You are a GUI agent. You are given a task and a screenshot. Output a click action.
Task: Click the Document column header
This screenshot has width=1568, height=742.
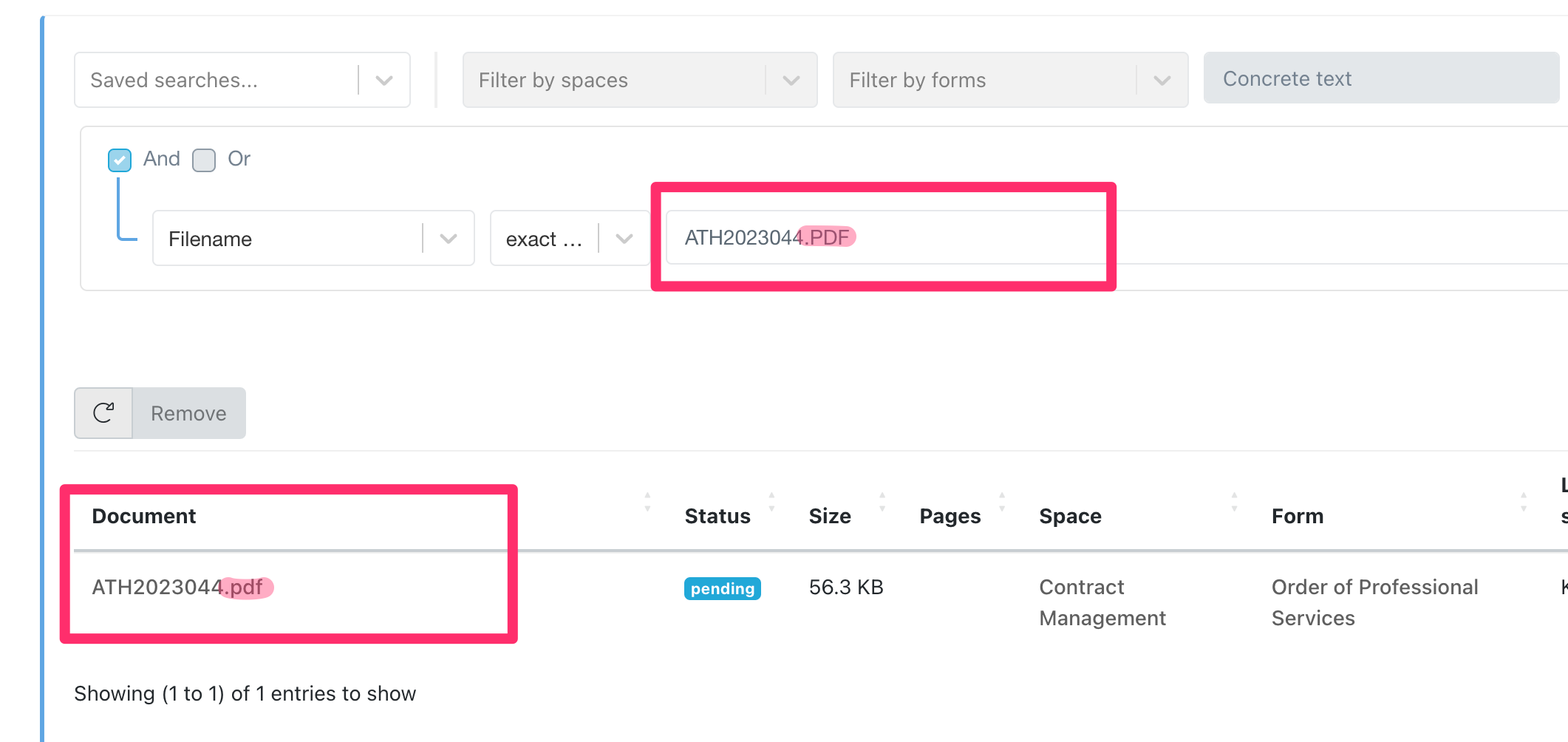pyautogui.click(x=144, y=516)
